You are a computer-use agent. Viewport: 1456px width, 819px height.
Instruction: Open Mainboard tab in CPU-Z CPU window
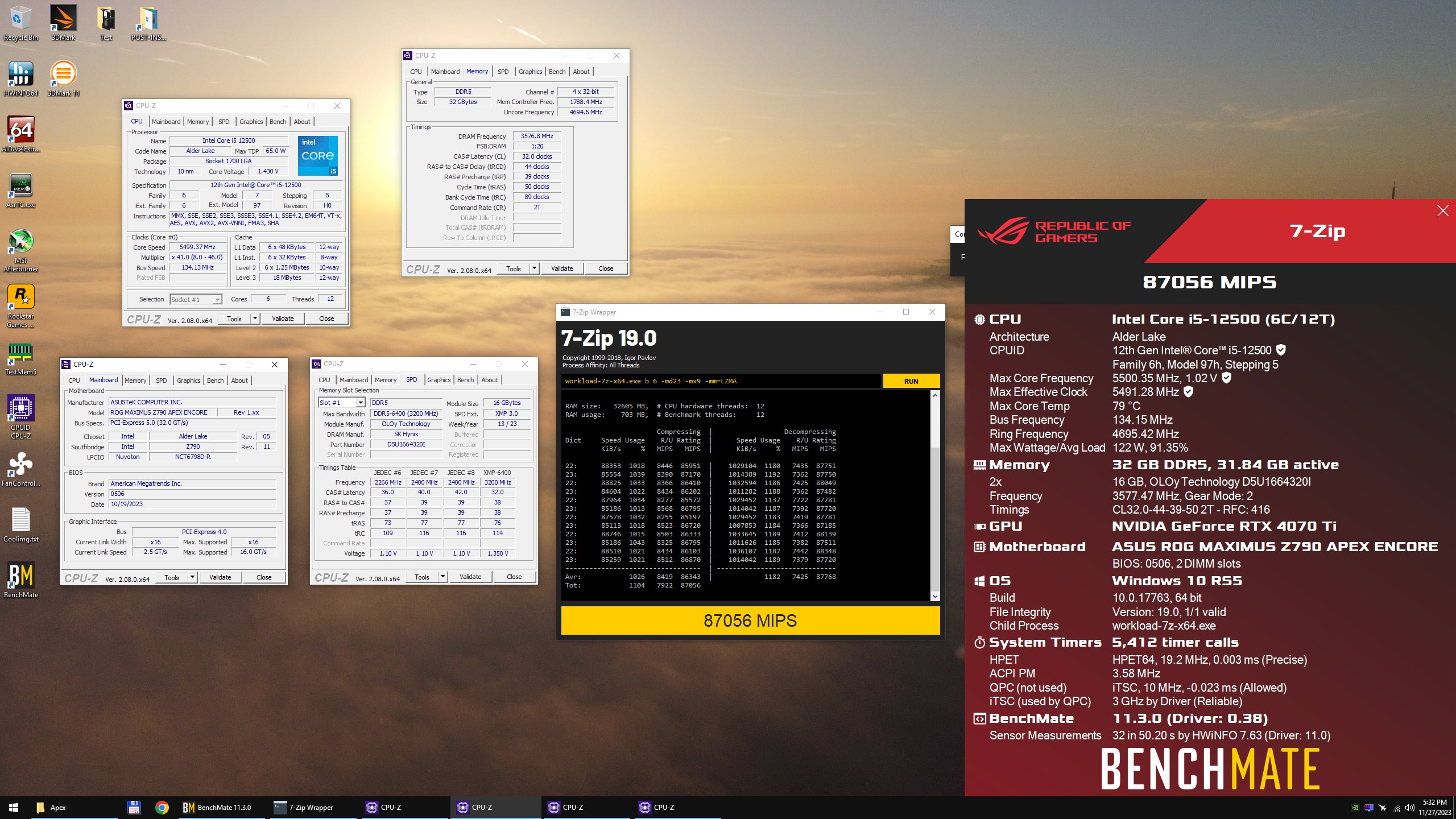coord(166,122)
